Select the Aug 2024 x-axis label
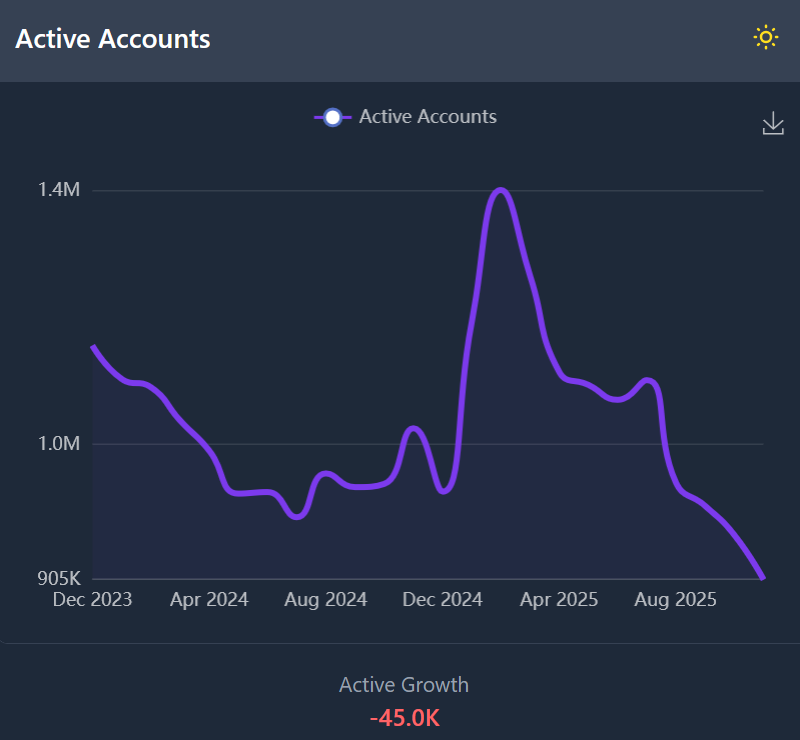This screenshot has width=800, height=740. [x=325, y=600]
